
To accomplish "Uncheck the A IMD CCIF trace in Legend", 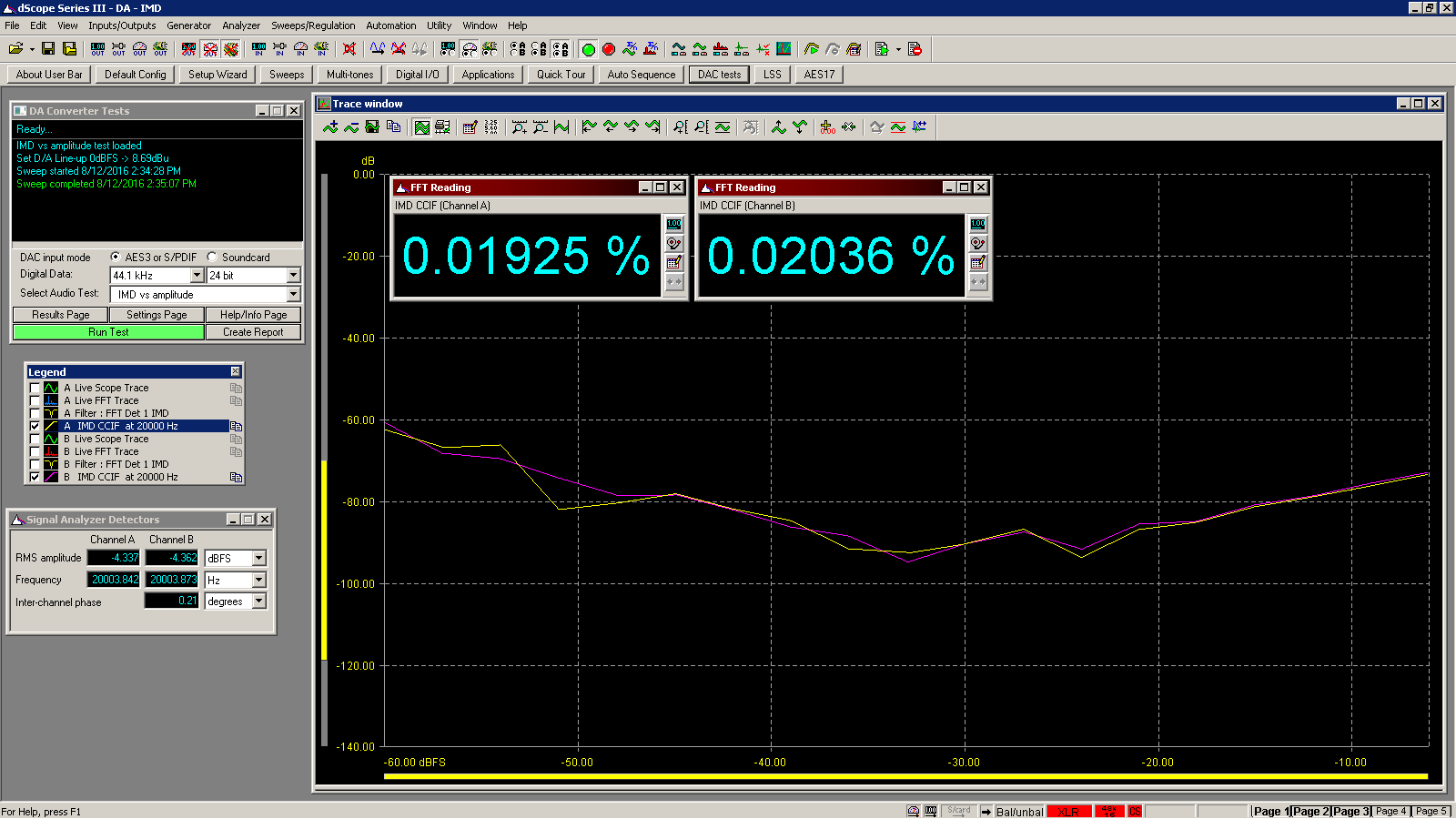I will point(35,426).
